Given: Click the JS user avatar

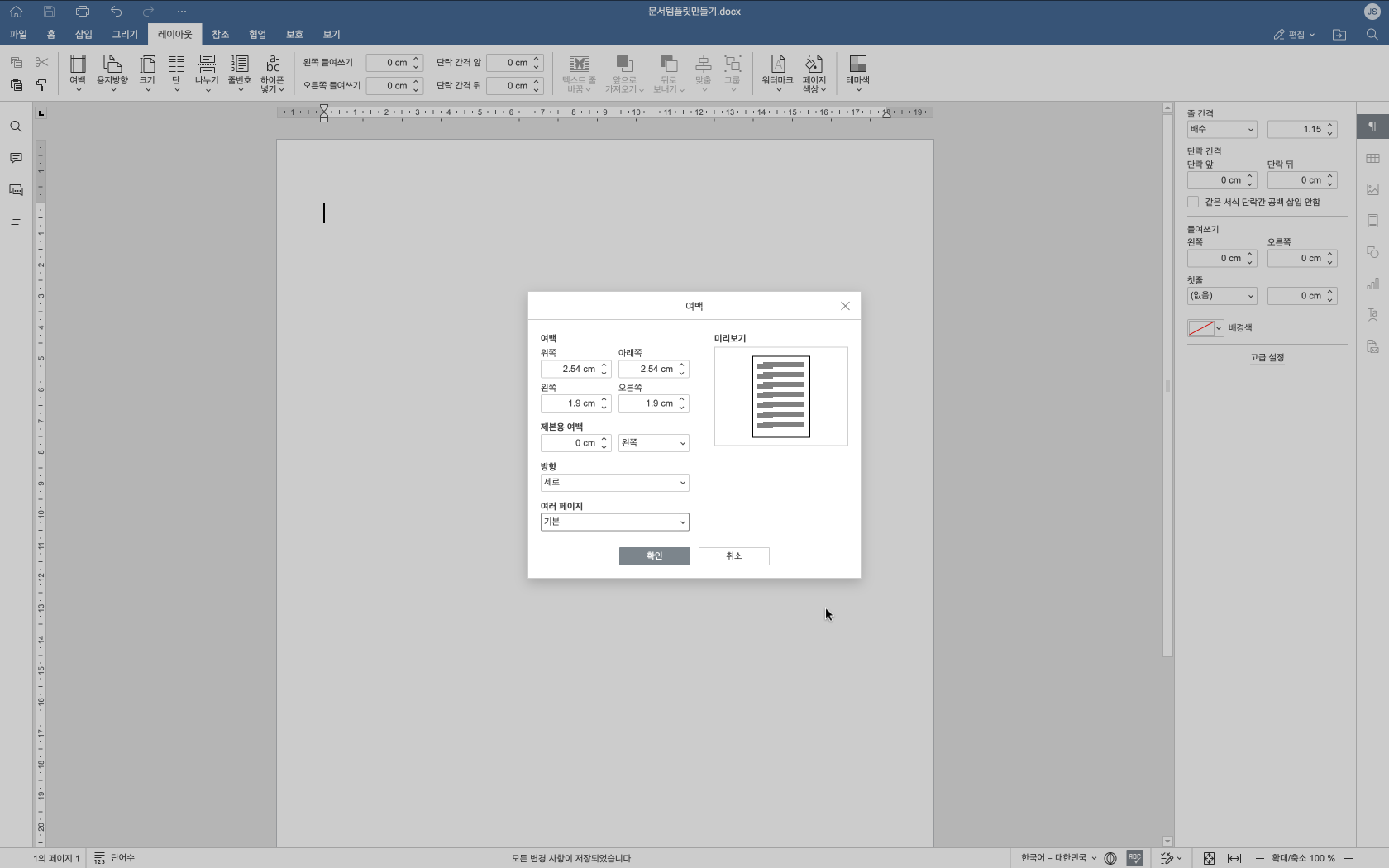Looking at the screenshot, I should [x=1372, y=12].
